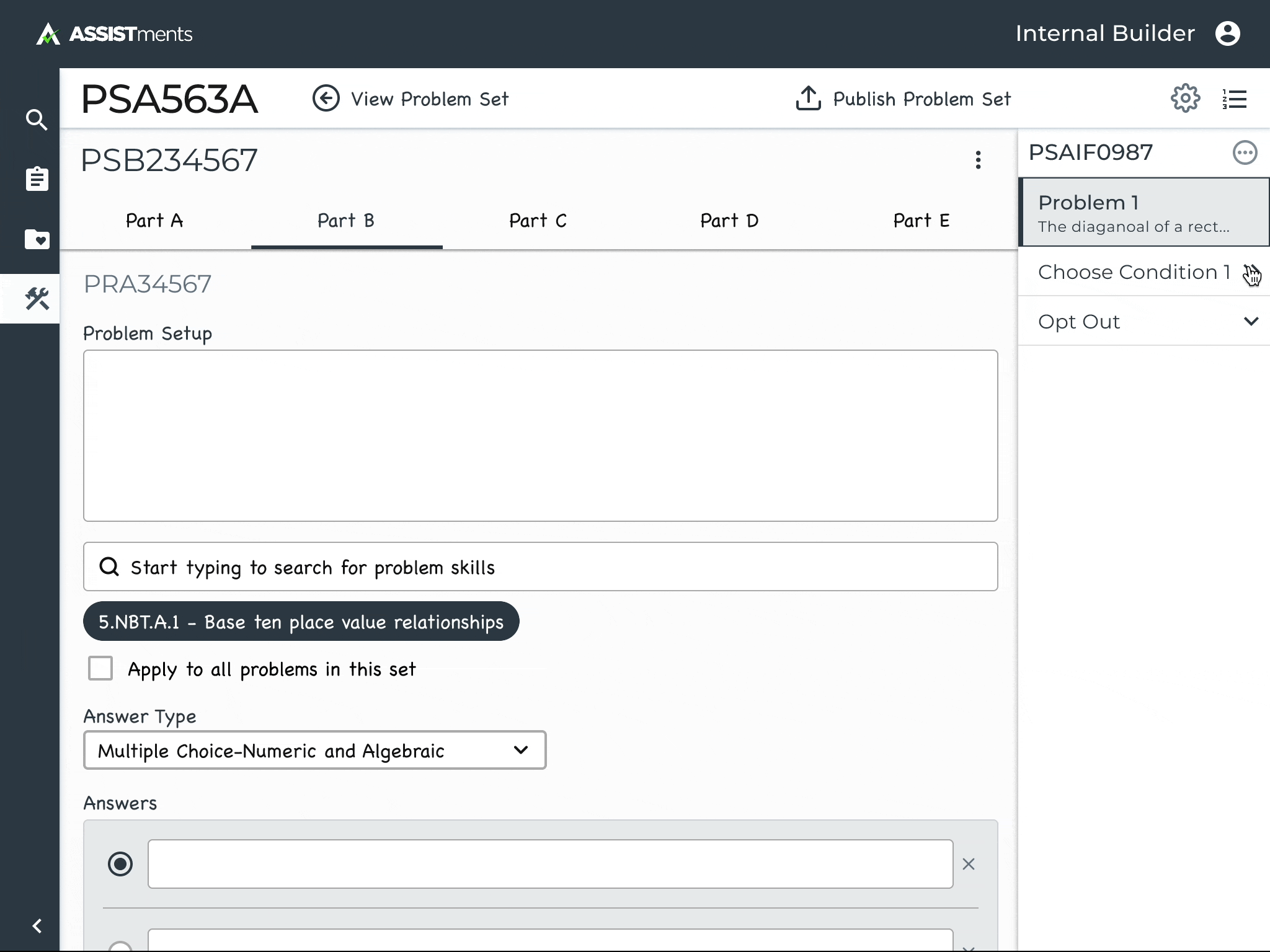Switch to Part C tab

tap(538, 221)
